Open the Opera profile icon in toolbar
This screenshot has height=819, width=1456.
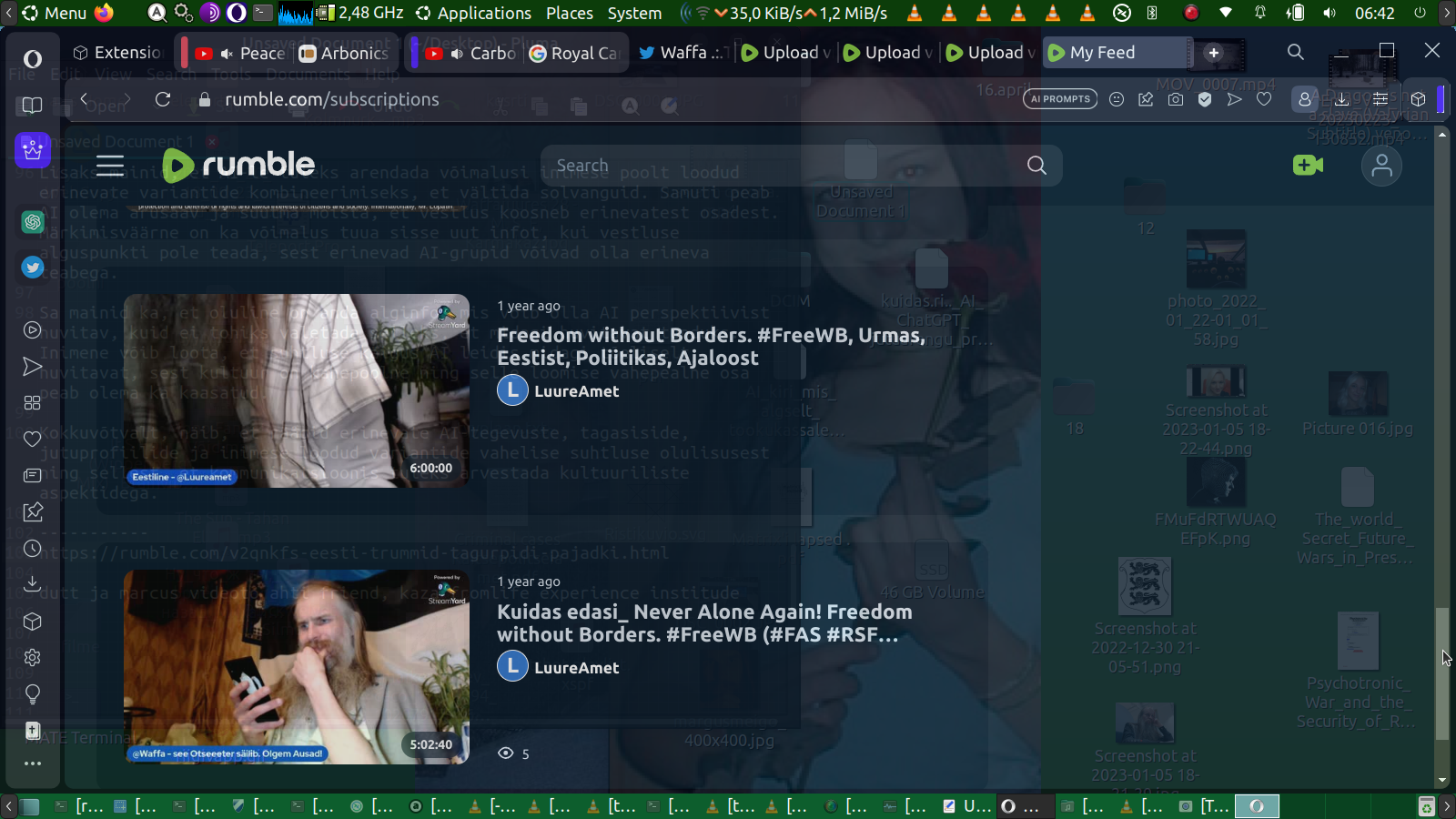click(1304, 99)
